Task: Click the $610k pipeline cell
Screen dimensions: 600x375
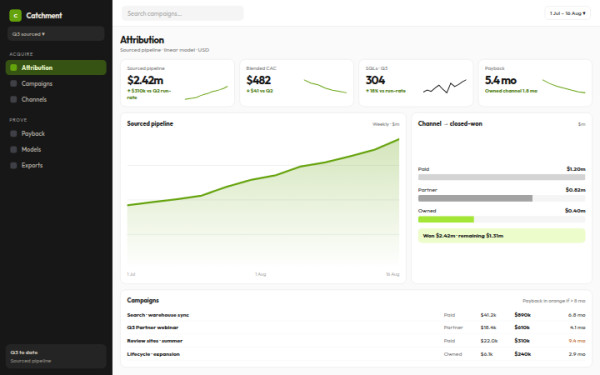Action: coord(522,328)
